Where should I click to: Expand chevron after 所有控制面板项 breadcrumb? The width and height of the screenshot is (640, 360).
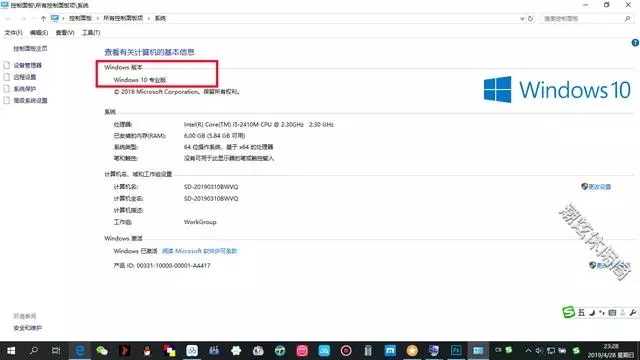coord(149,18)
